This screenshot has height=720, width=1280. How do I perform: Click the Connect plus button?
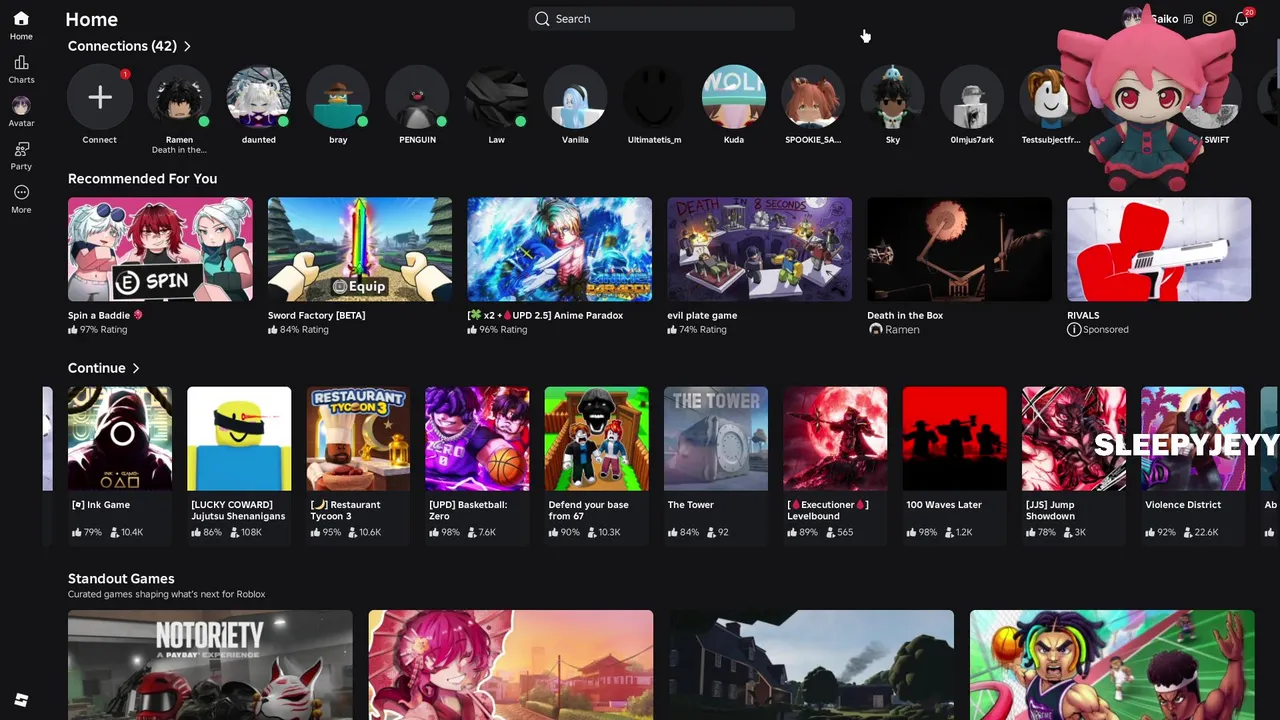click(100, 97)
